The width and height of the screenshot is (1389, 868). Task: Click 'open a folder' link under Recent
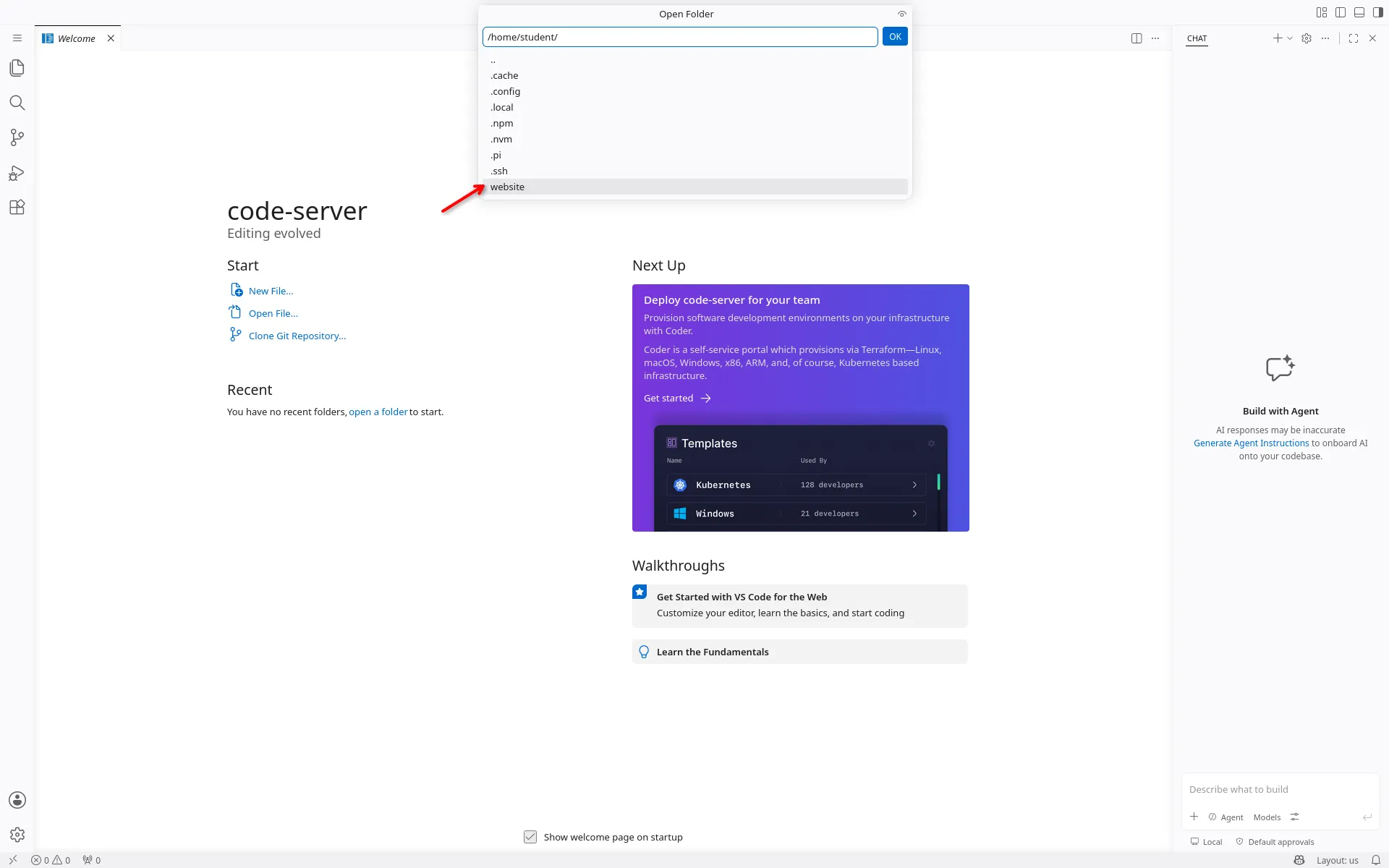click(x=378, y=412)
